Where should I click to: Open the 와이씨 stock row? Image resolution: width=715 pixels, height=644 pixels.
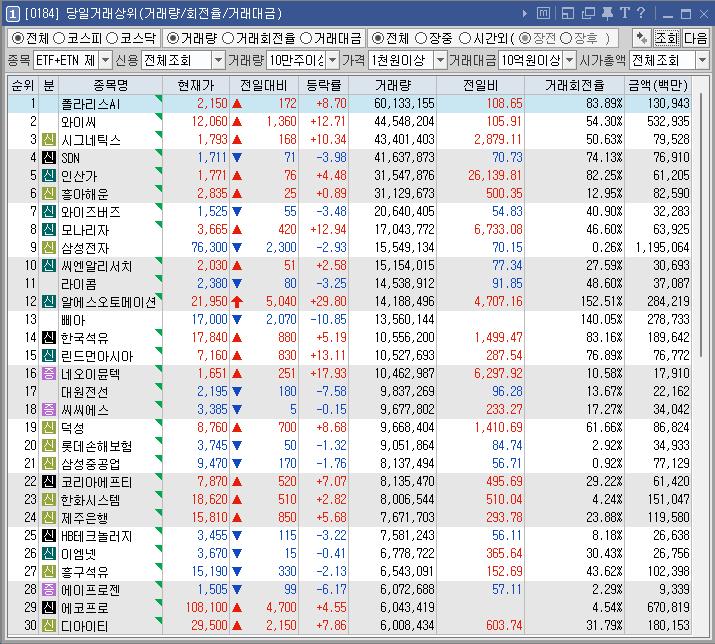(349, 121)
